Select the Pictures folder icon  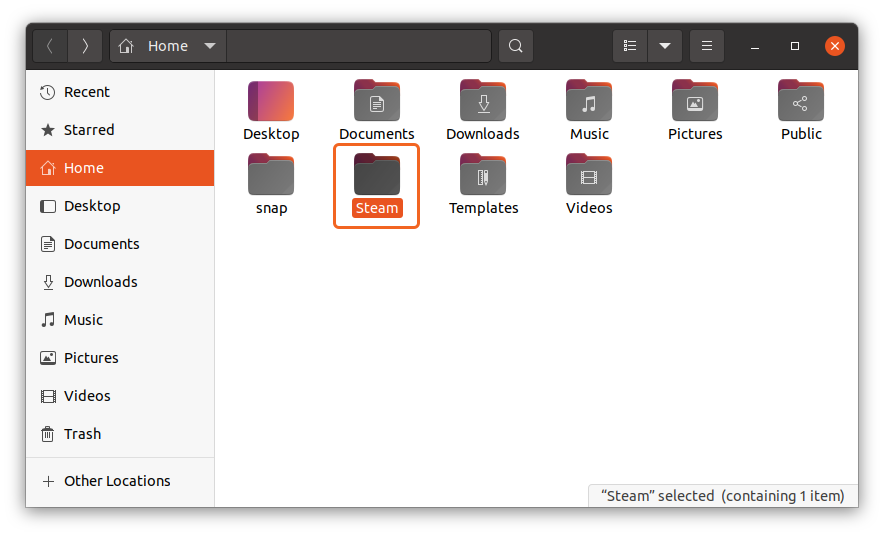695,101
